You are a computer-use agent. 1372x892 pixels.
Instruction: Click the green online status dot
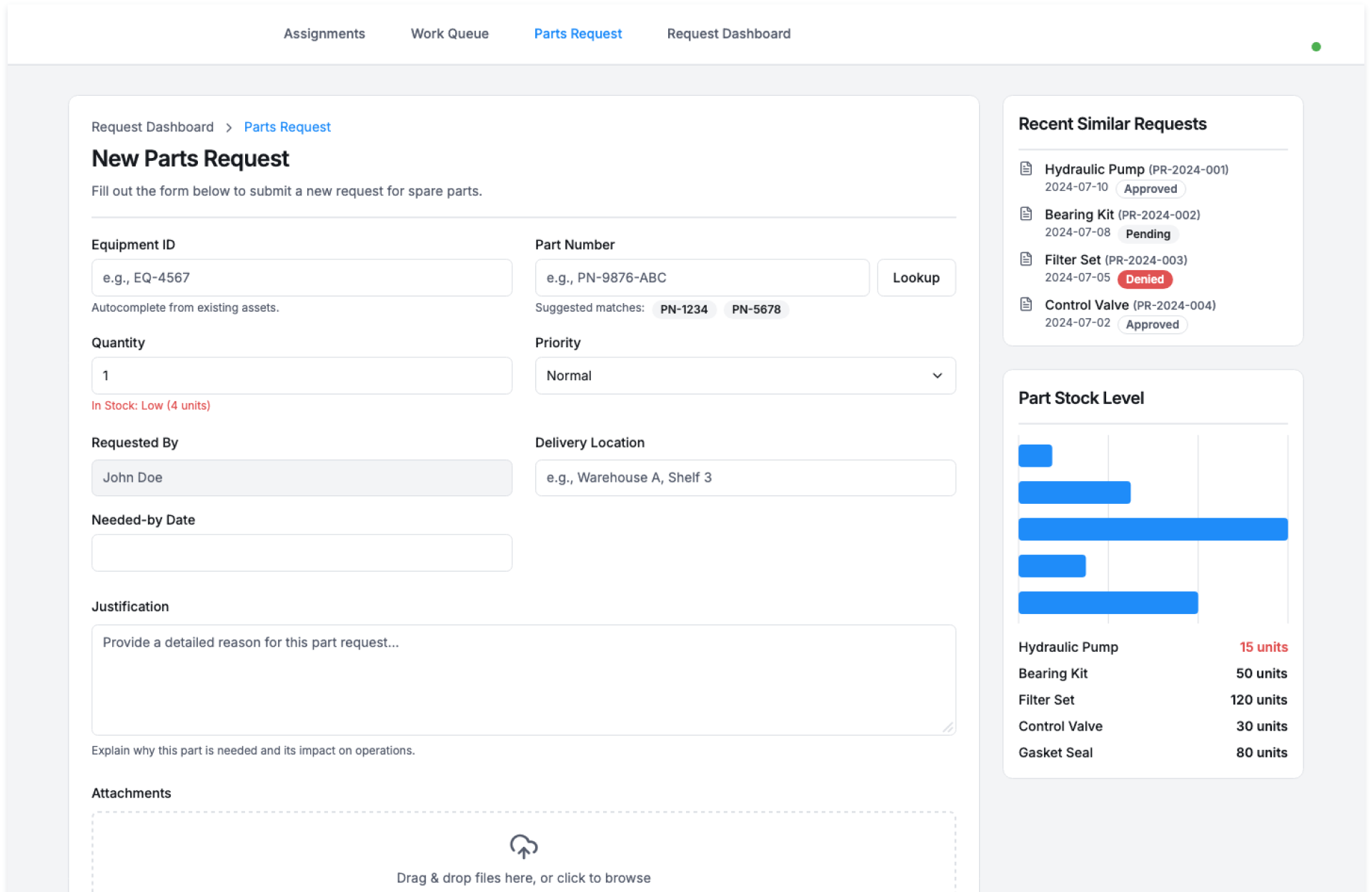(1316, 47)
